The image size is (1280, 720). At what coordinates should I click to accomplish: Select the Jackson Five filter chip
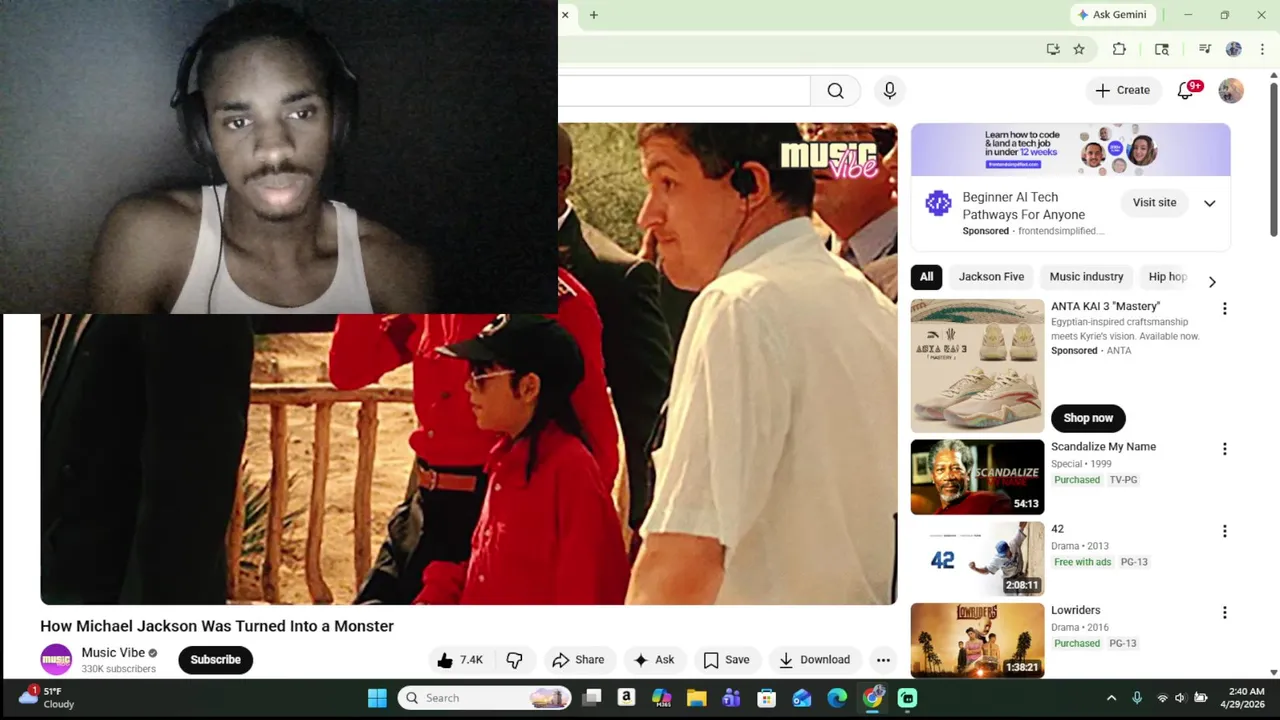(991, 277)
